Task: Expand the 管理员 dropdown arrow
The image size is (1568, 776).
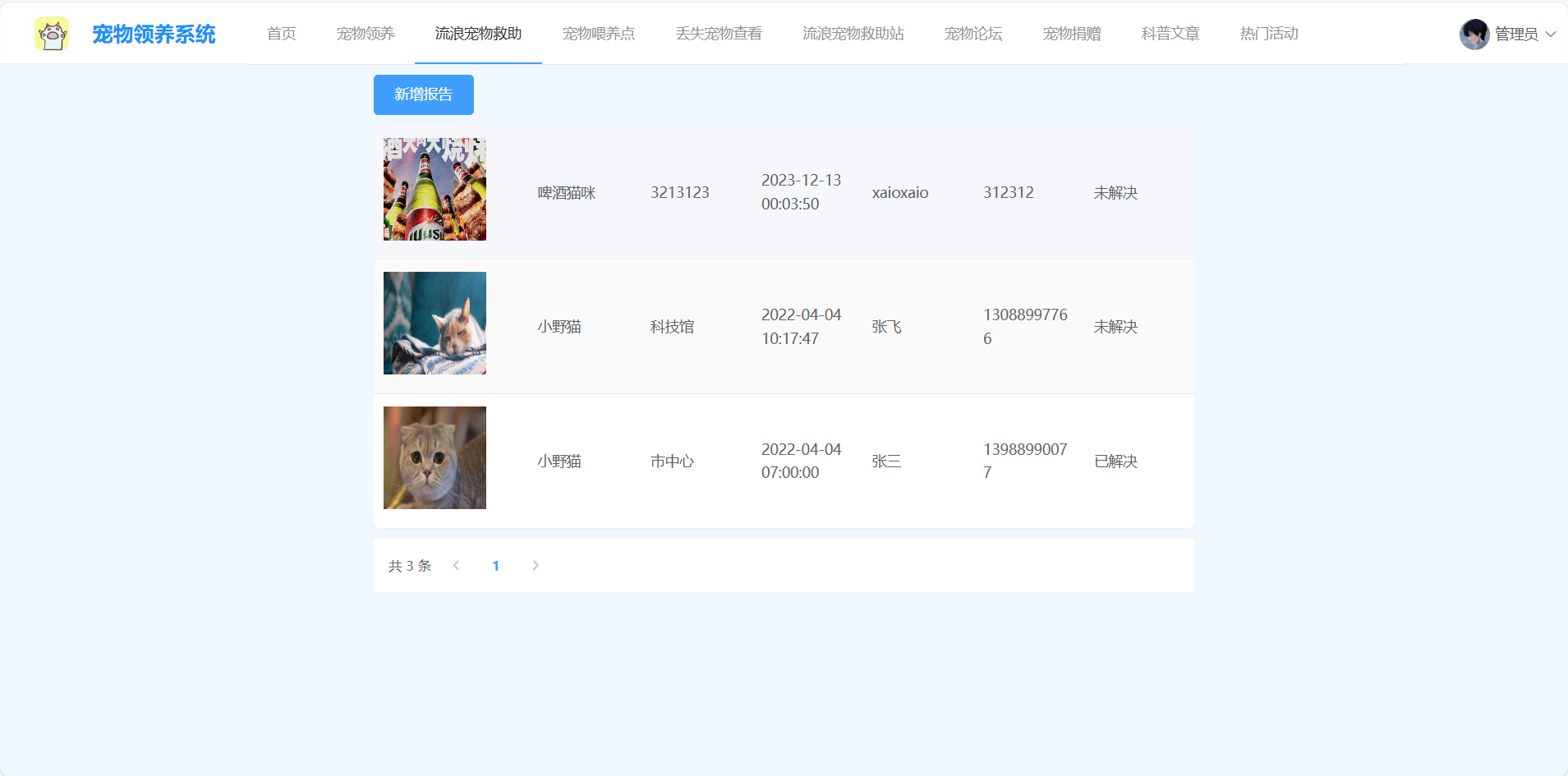Action: point(1551,34)
